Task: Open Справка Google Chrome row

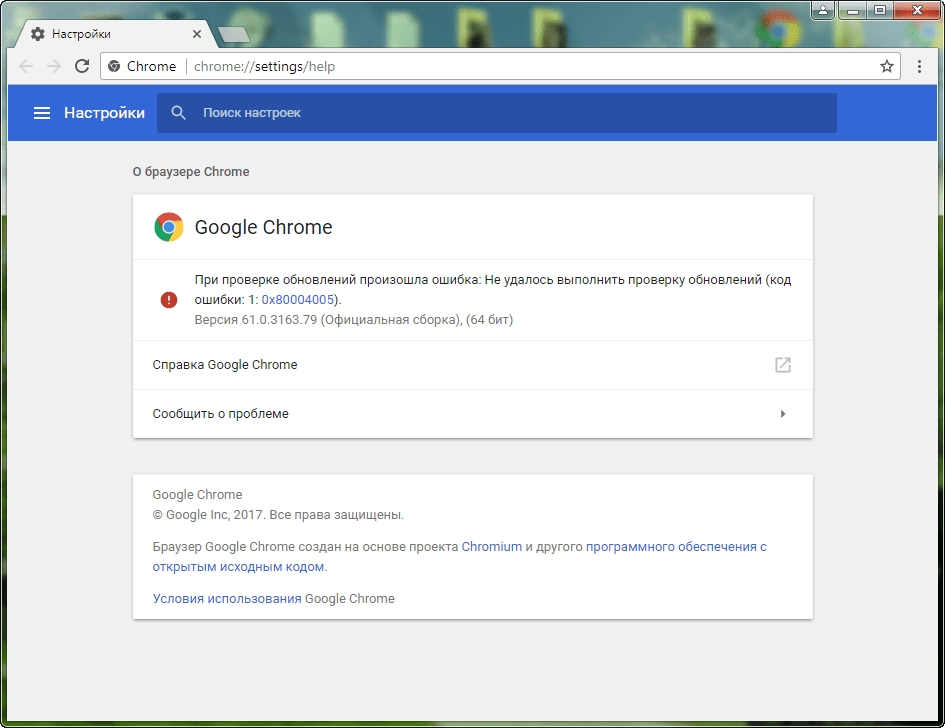Action: [x=472, y=365]
